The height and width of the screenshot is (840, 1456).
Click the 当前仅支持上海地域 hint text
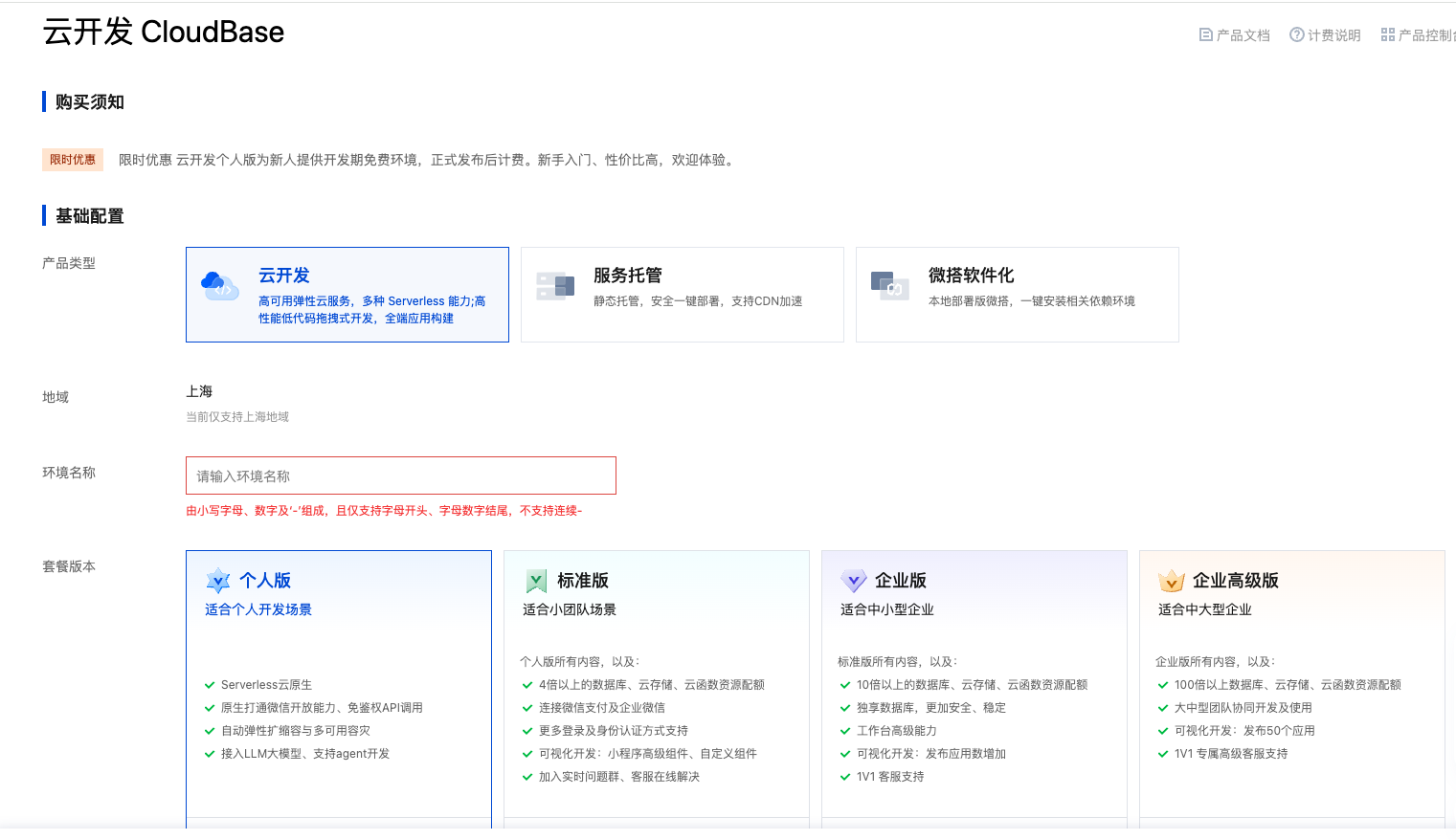click(x=237, y=417)
